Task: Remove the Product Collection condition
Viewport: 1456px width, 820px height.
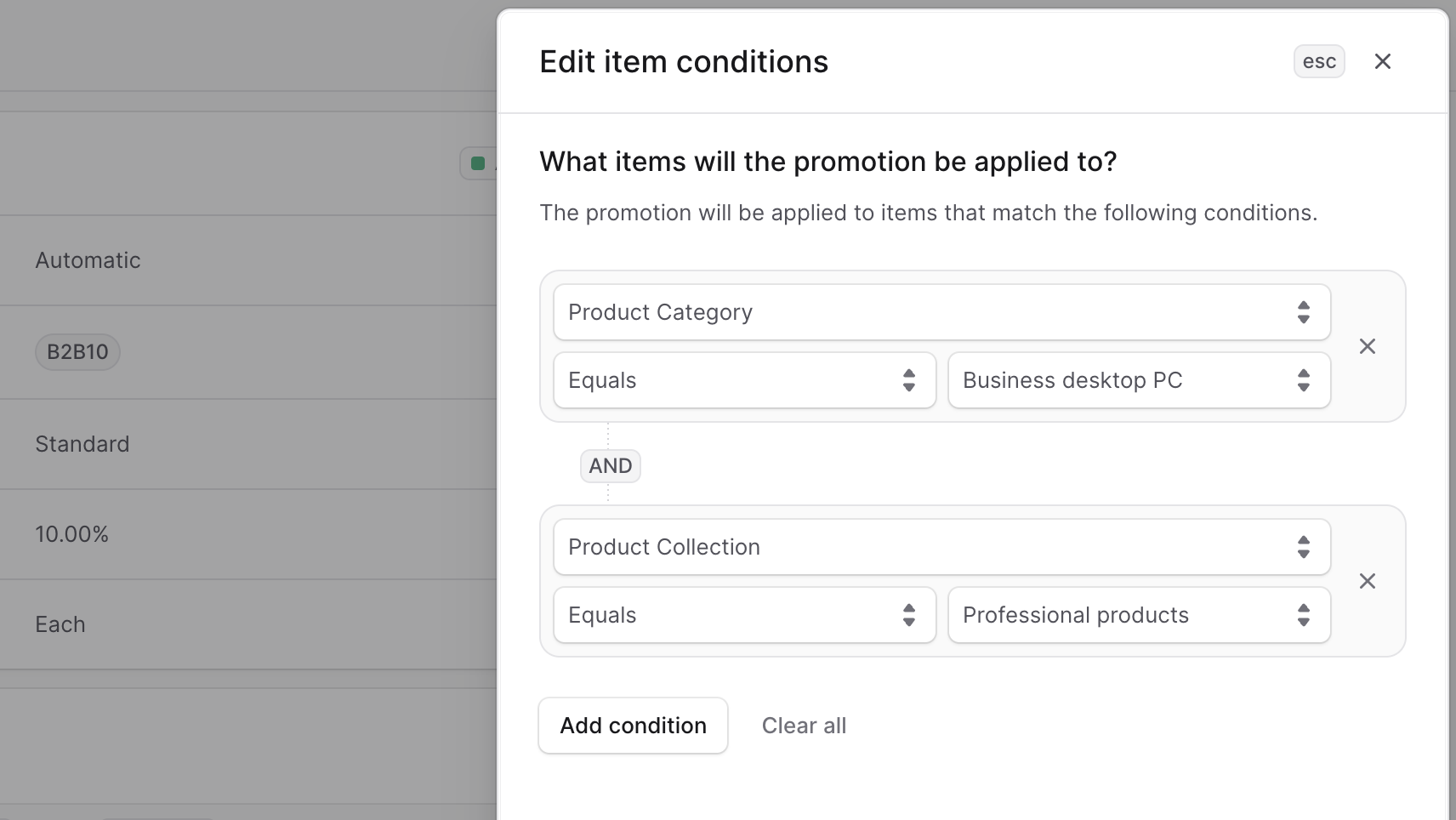Action: click(x=1367, y=581)
